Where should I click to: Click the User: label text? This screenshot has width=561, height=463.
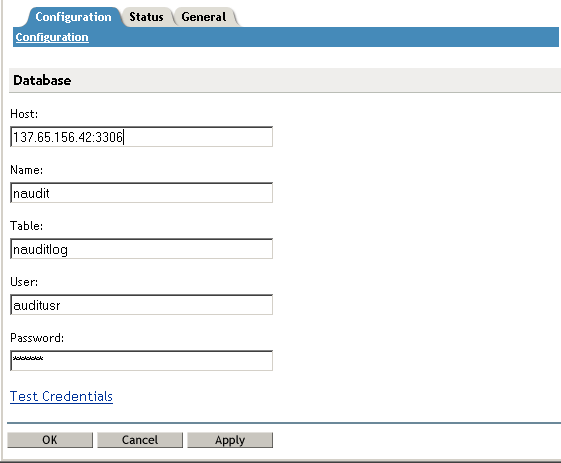click(x=24, y=282)
